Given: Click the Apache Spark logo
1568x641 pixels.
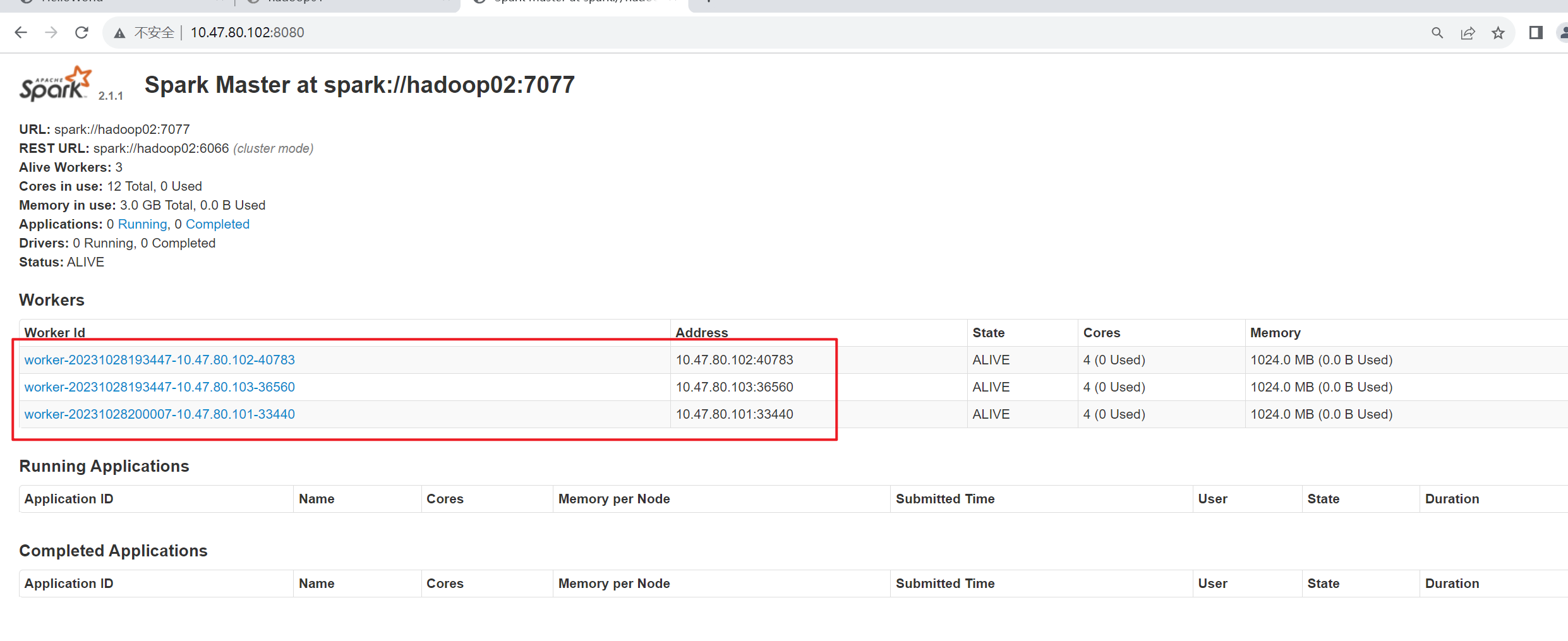Looking at the screenshot, I should 56,85.
